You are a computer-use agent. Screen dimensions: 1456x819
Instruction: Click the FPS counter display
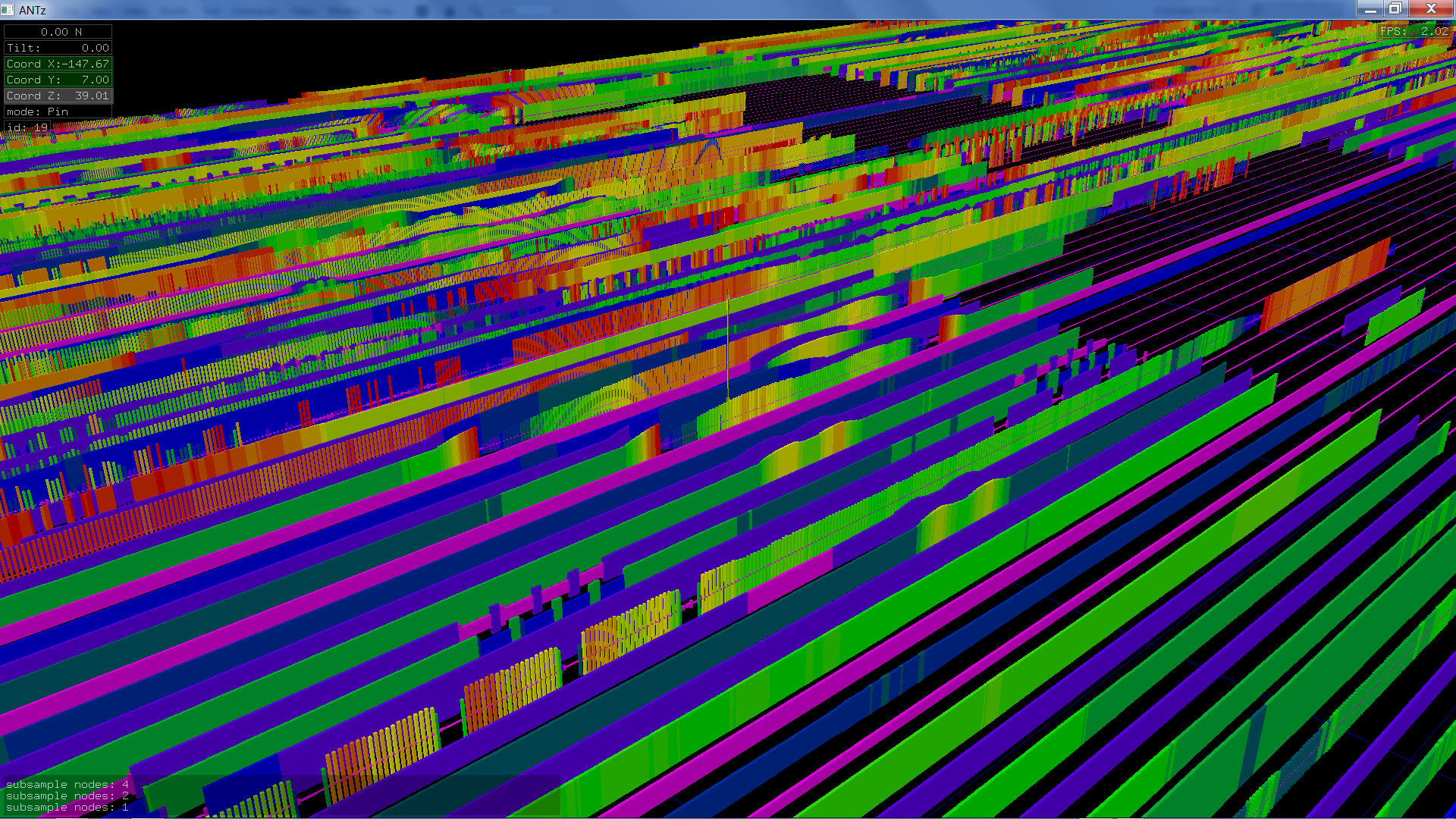1414,31
